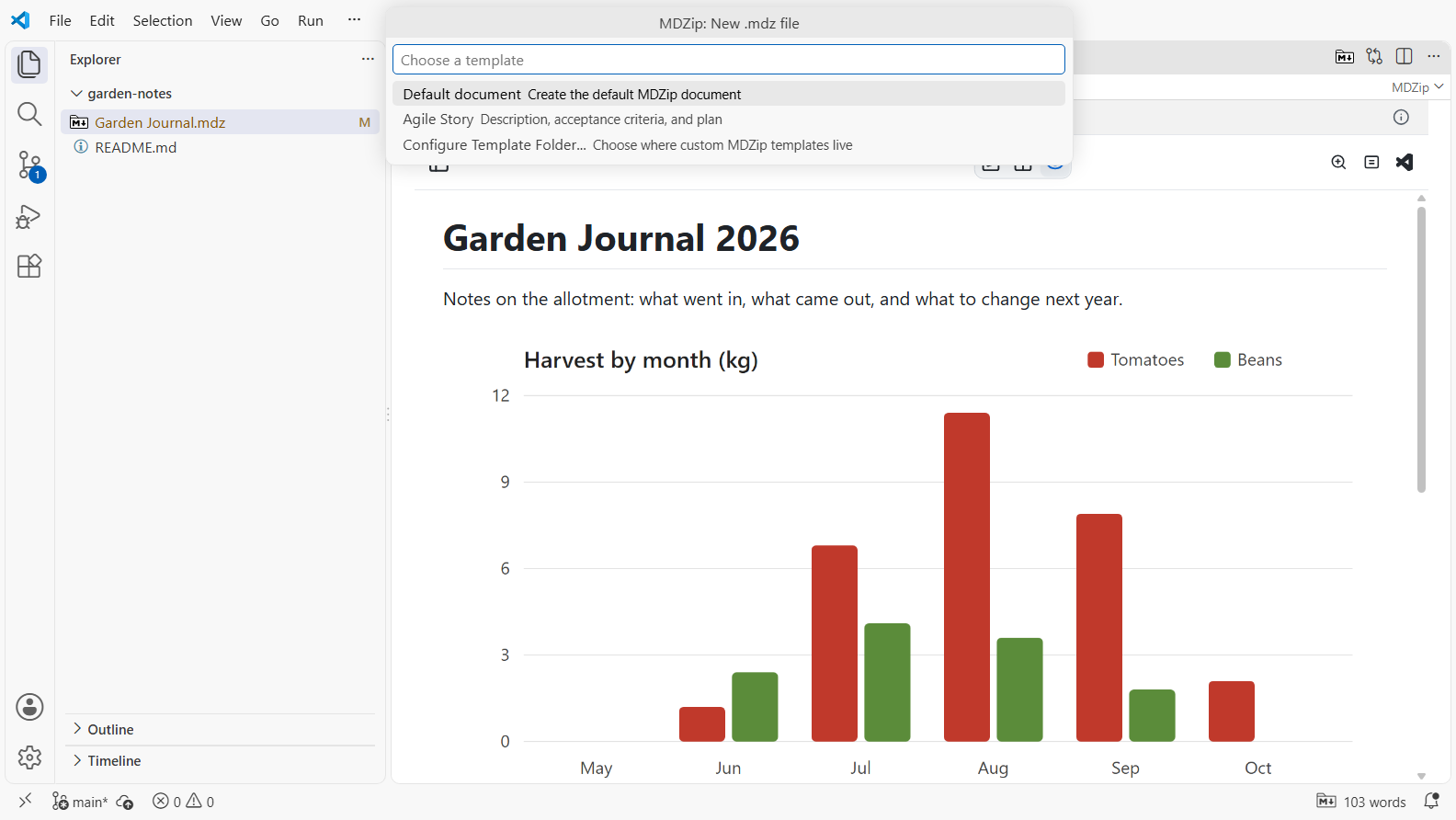Toggle Tomatoes series via red legend swatch
The image size is (1456, 820).
click(1096, 359)
